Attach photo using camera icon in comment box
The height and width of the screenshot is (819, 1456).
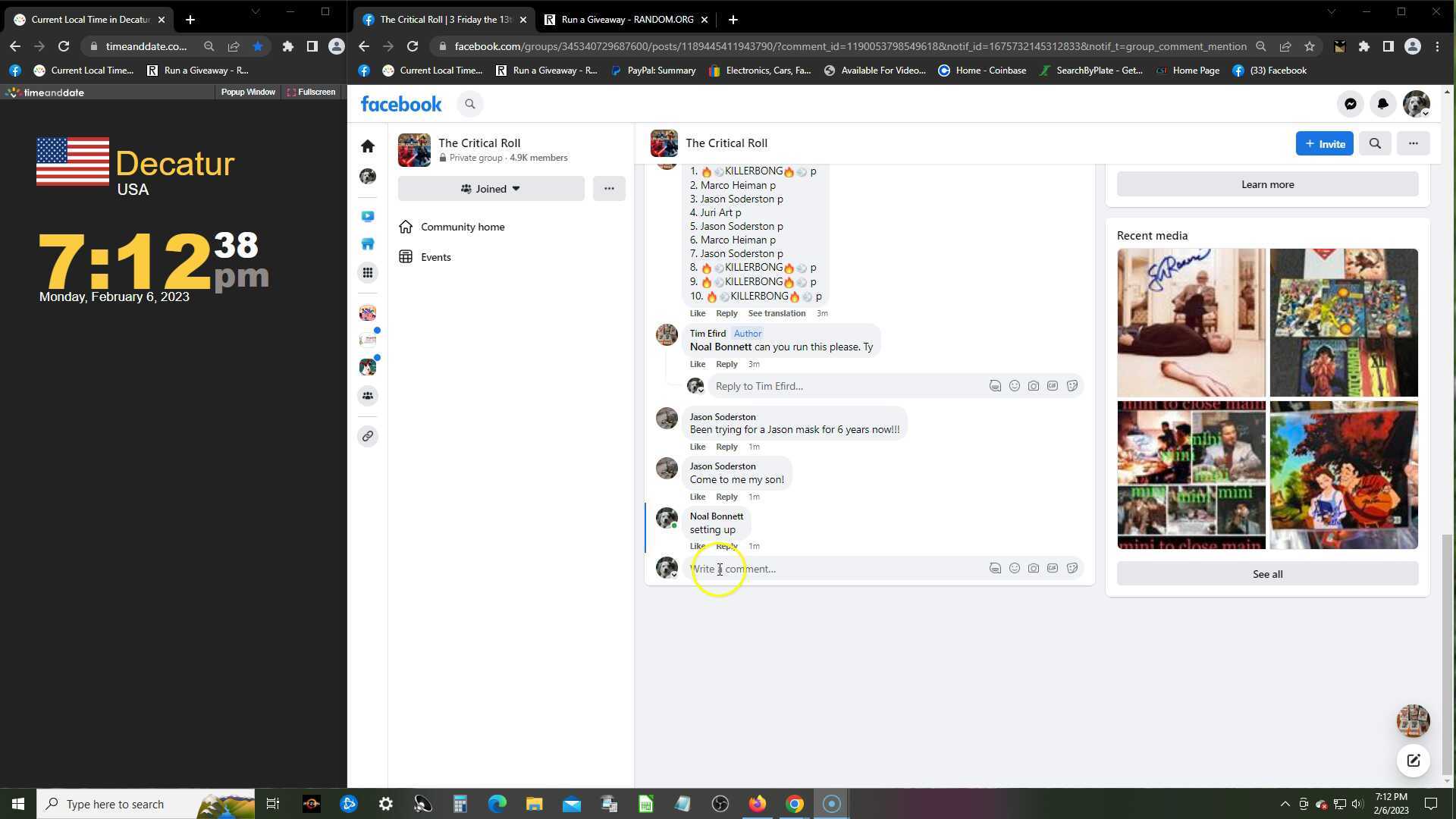click(1033, 569)
